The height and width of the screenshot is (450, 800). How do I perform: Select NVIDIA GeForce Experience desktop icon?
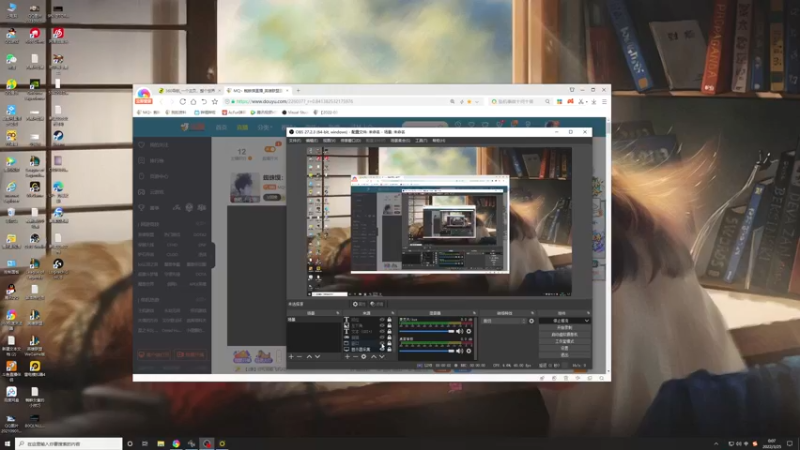pyautogui.click(x=35, y=86)
